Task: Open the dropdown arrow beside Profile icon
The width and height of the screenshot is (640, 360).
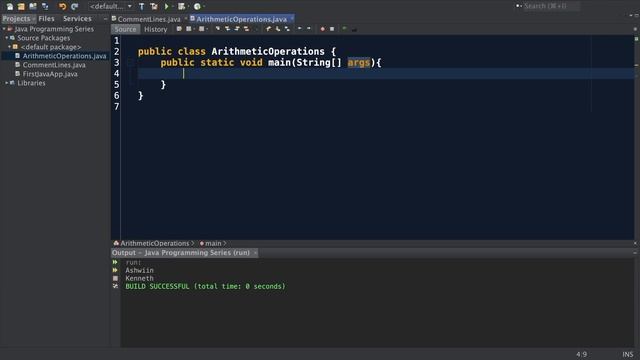Action: tap(204, 6)
